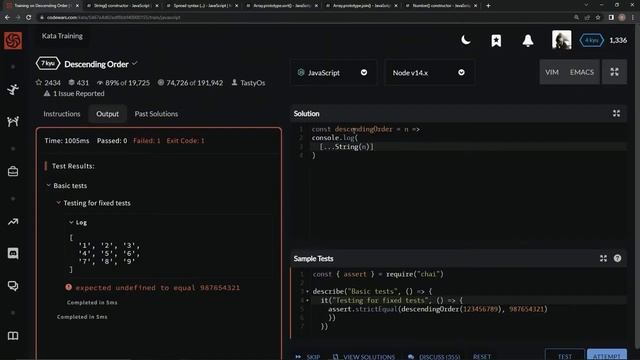Switch to the Instructions tab
640x360 pixels.
(62, 114)
